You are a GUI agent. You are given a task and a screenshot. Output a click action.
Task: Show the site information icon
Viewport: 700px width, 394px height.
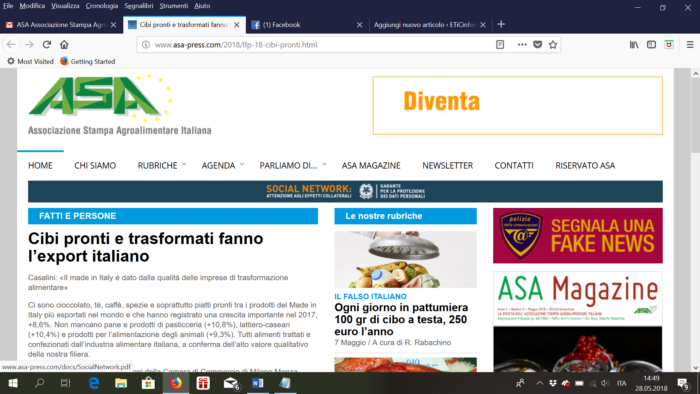click(x=146, y=45)
